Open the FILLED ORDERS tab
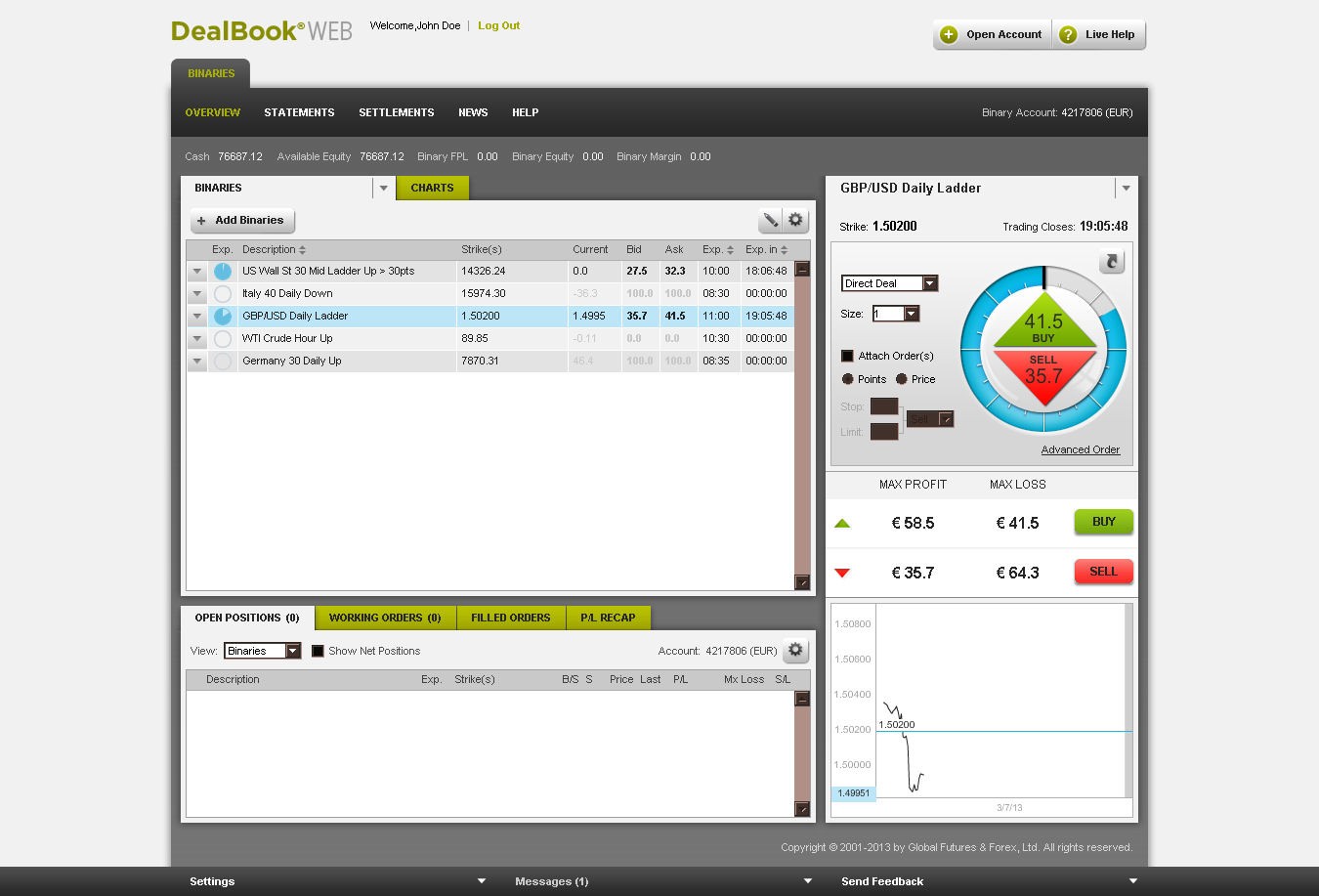 pos(511,618)
